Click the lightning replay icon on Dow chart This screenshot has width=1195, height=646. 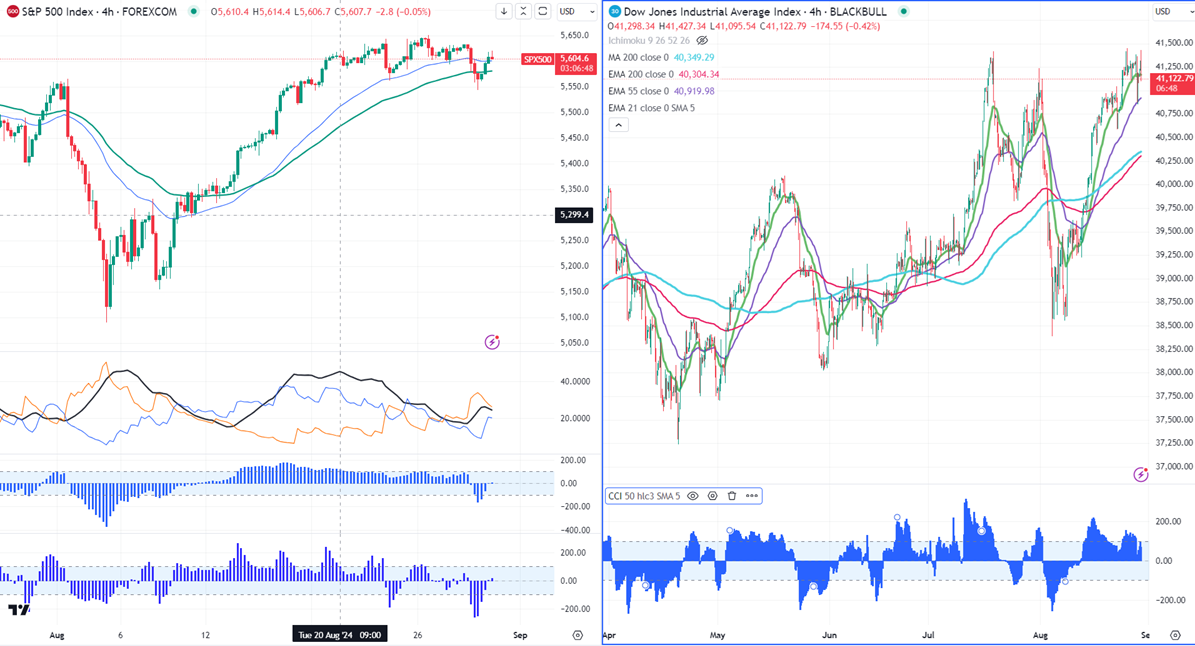[x=1140, y=475]
